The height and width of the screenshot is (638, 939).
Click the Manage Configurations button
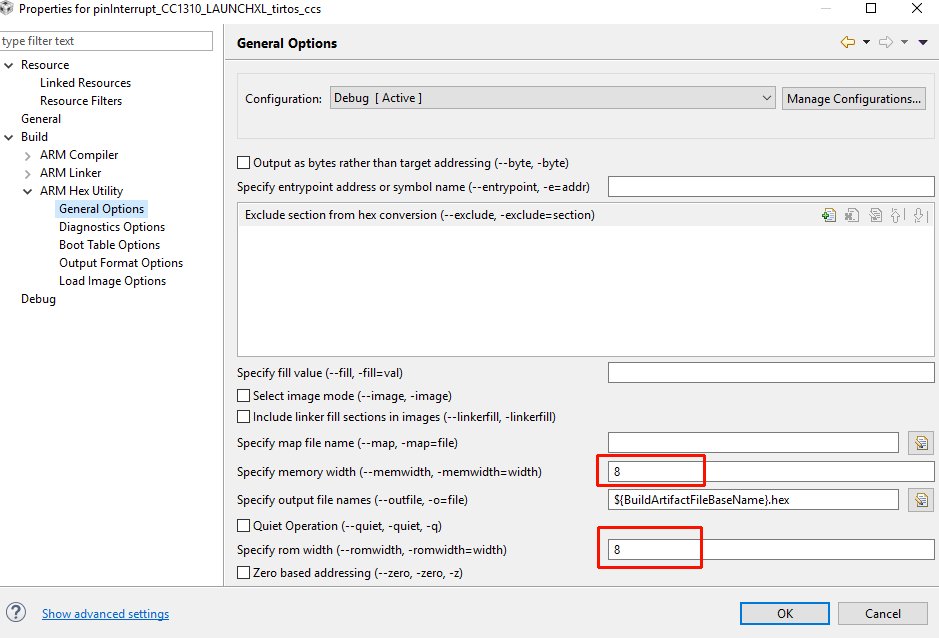coord(853,98)
